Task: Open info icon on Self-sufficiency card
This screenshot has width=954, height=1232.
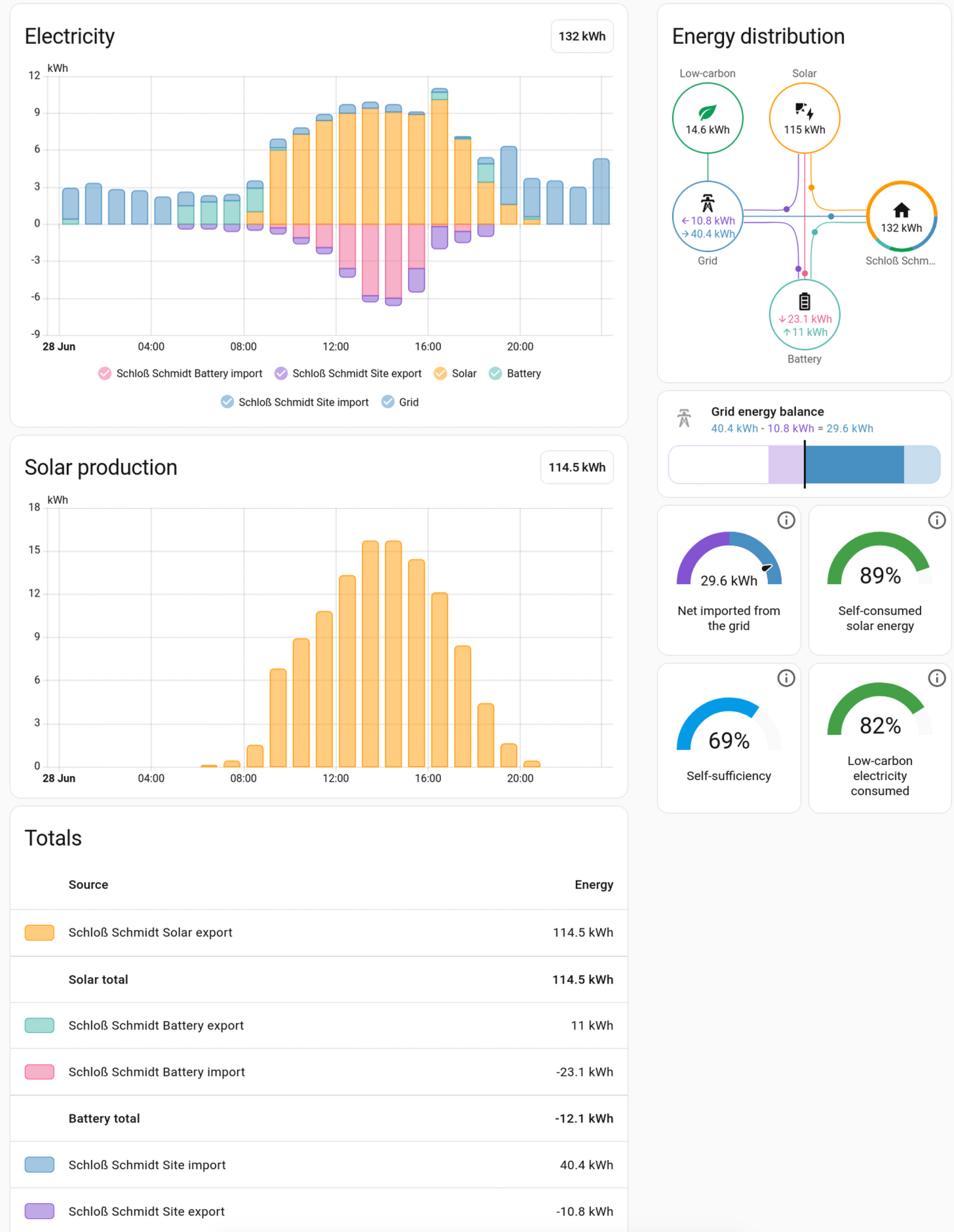Action: pyautogui.click(x=786, y=678)
